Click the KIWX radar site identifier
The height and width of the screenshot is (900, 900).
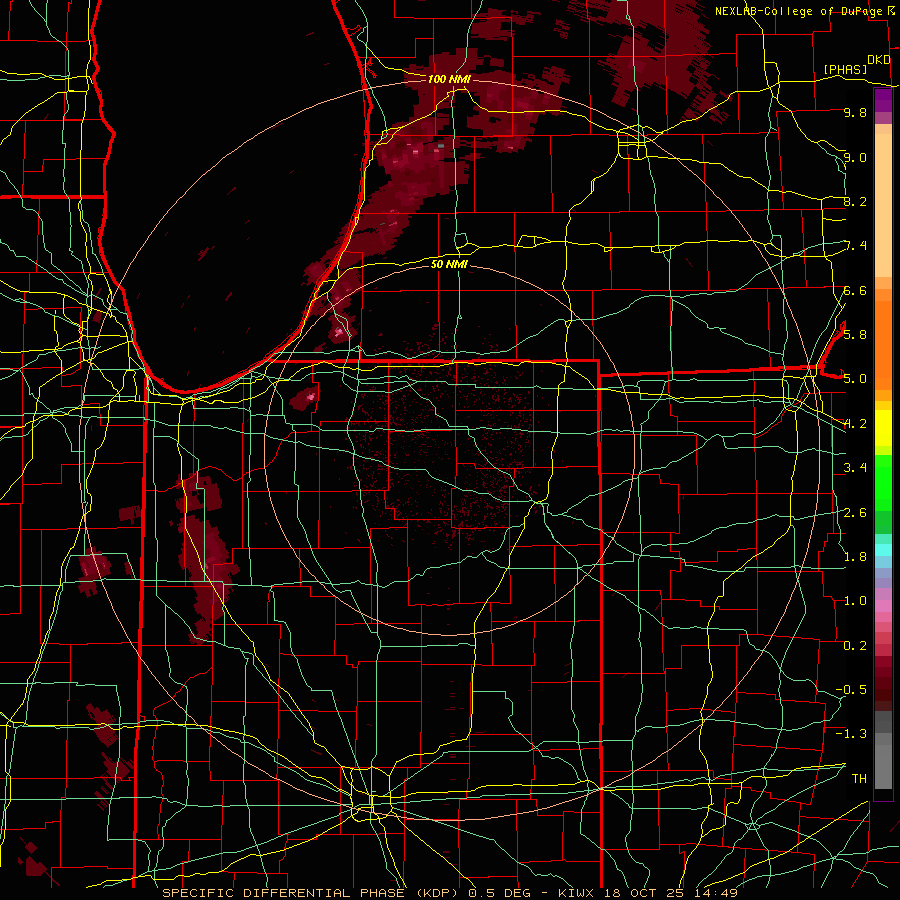[x=577, y=893]
